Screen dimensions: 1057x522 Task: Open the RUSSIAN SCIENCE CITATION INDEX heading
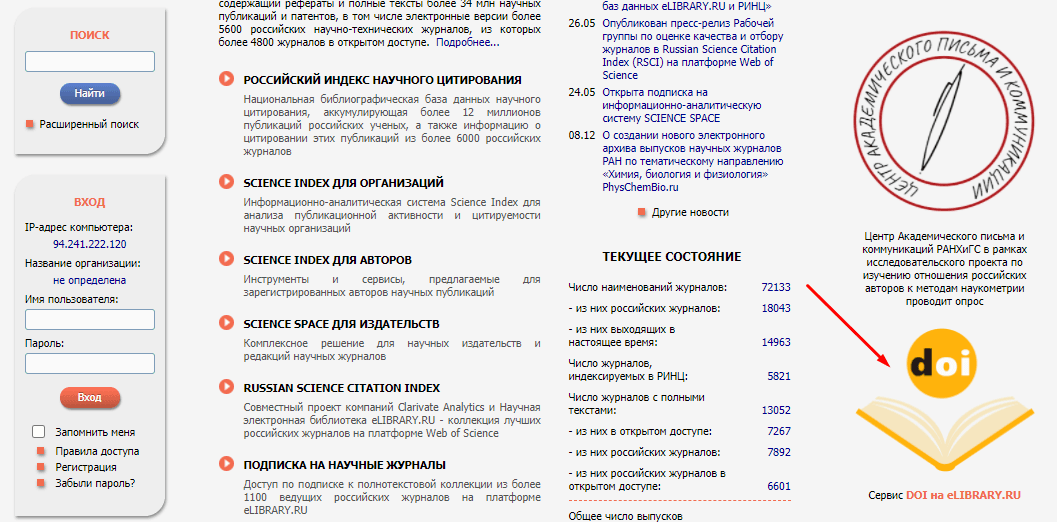(x=342, y=388)
